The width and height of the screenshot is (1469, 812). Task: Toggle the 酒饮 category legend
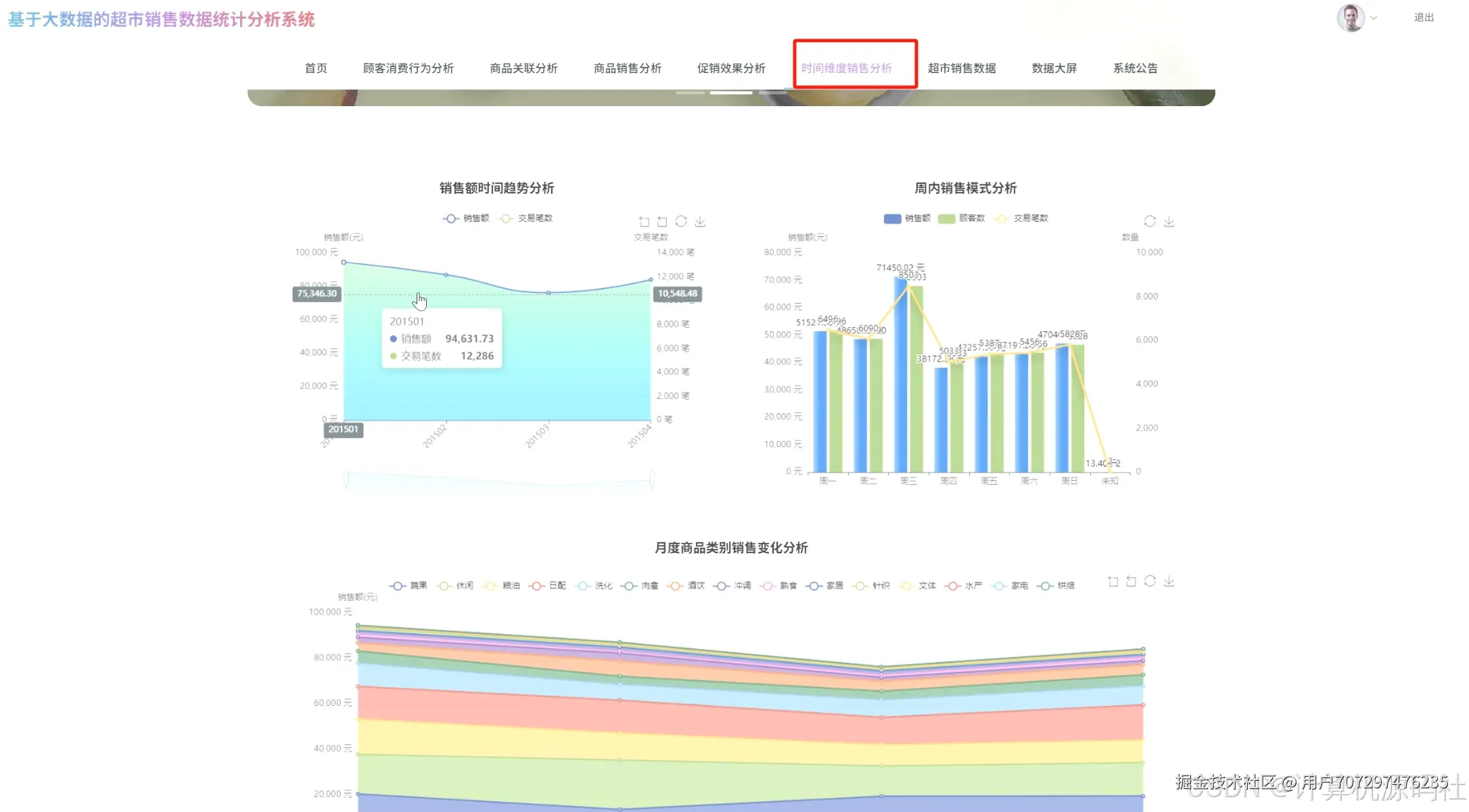coord(686,586)
